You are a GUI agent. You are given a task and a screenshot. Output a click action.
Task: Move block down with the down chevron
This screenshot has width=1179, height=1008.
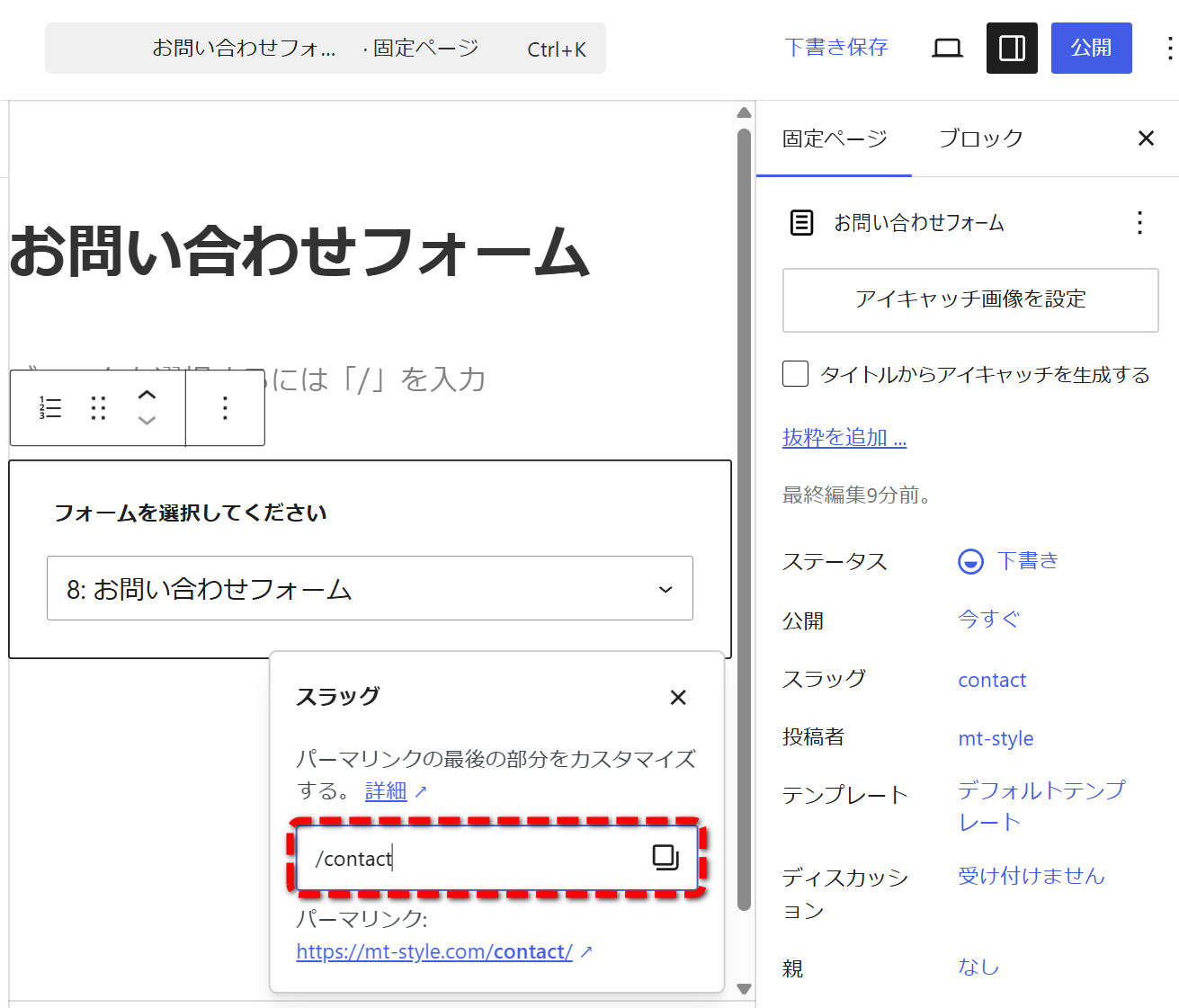(x=147, y=420)
